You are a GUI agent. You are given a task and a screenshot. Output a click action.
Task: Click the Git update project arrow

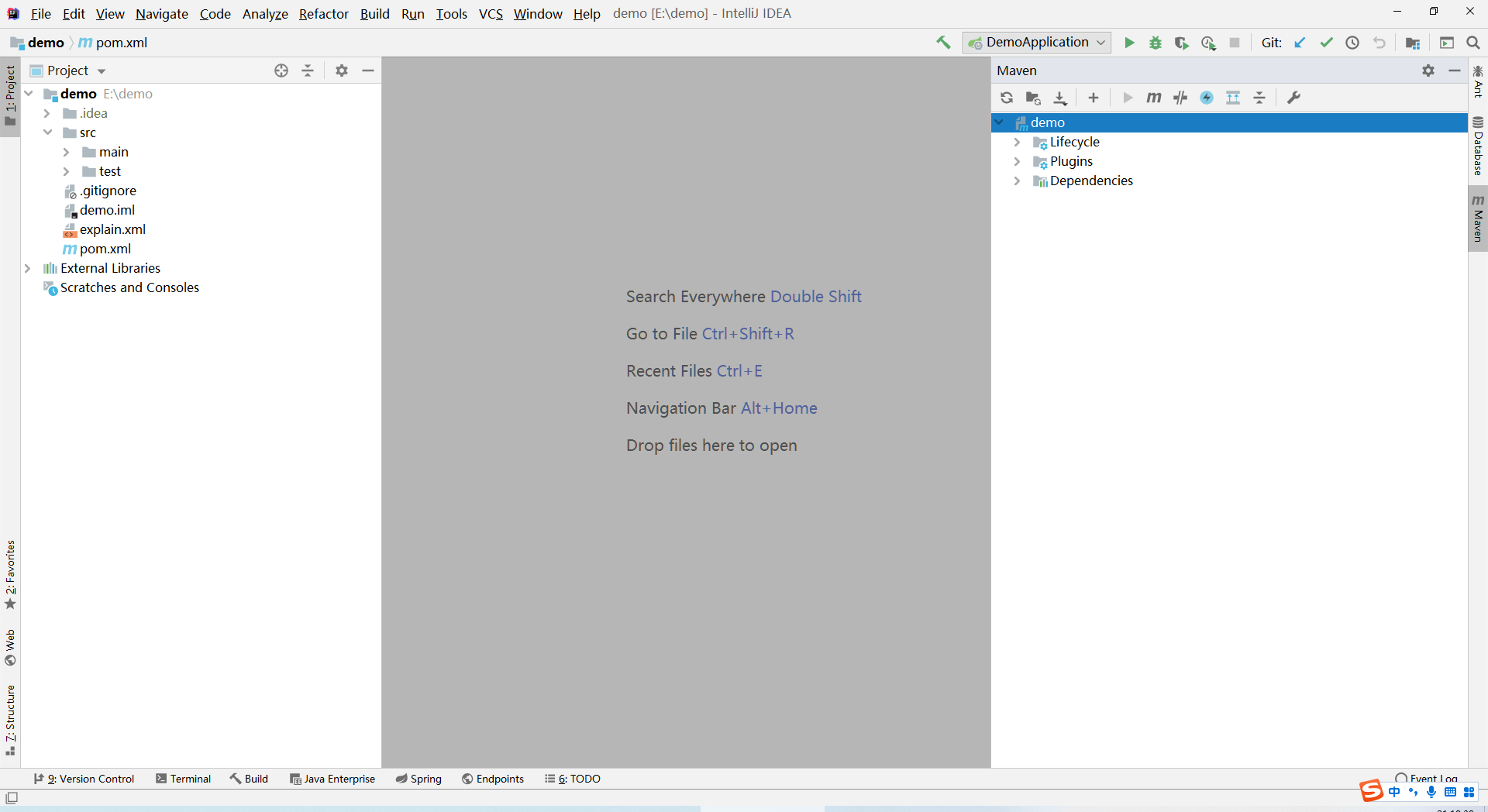click(1300, 43)
